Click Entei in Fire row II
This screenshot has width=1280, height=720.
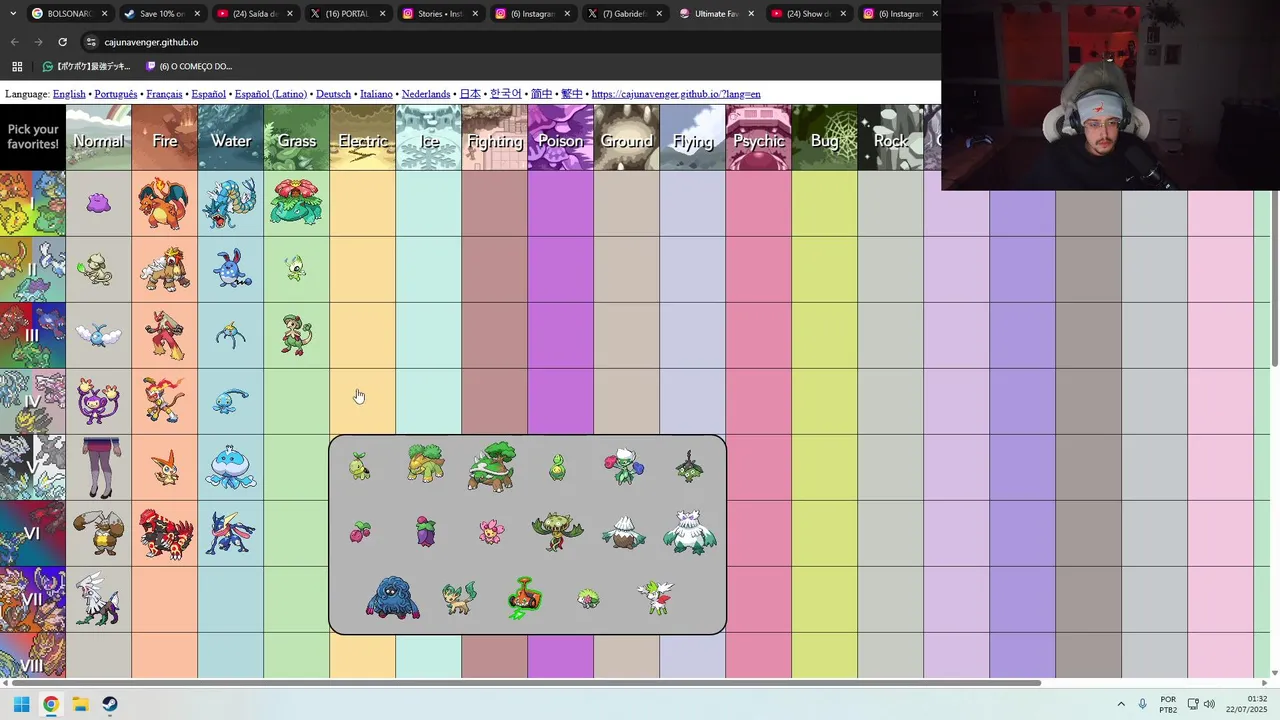(x=164, y=269)
